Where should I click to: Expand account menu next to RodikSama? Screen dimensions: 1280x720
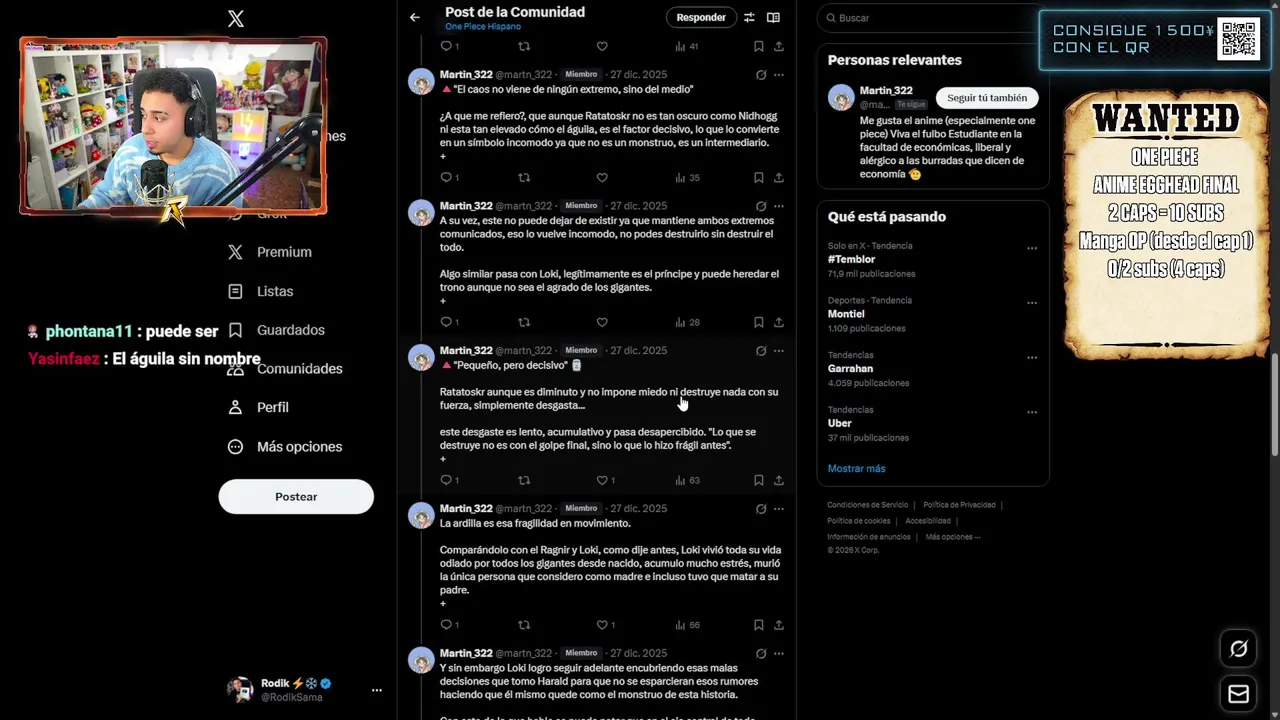pyautogui.click(x=377, y=690)
